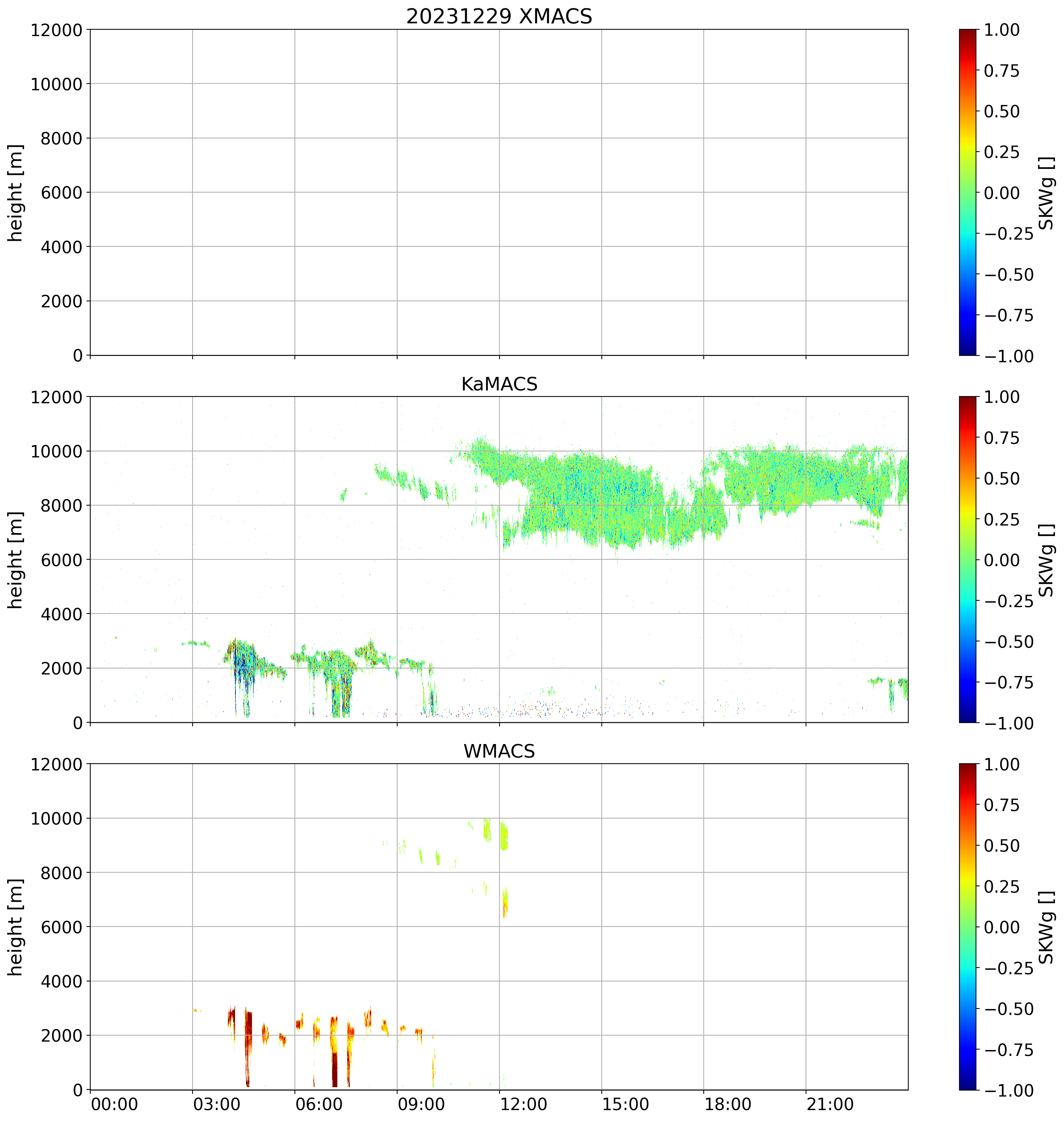Click the 12:00 time axis label
1064x1121 pixels.
(x=524, y=1104)
